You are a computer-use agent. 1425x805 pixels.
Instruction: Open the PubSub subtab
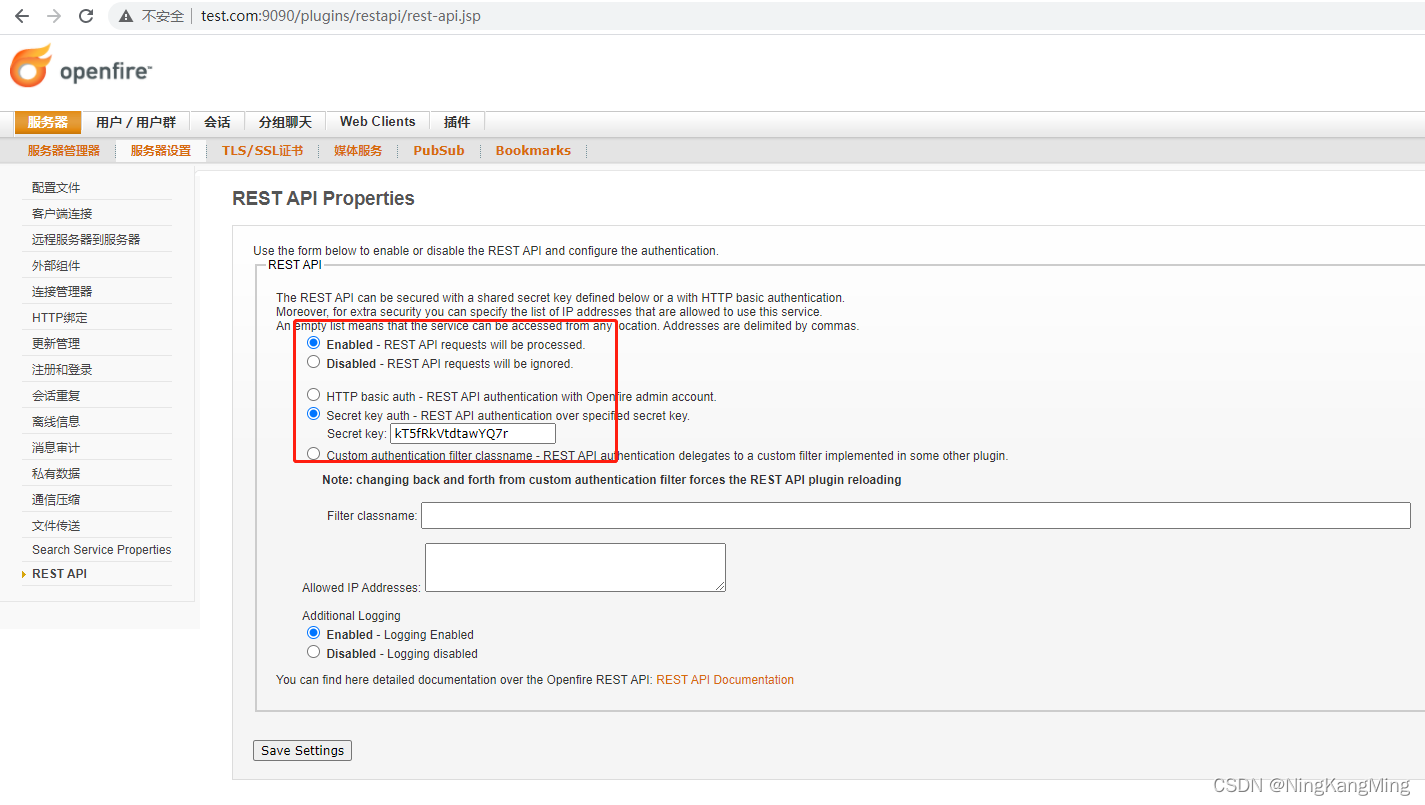pyautogui.click(x=439, y=151)
